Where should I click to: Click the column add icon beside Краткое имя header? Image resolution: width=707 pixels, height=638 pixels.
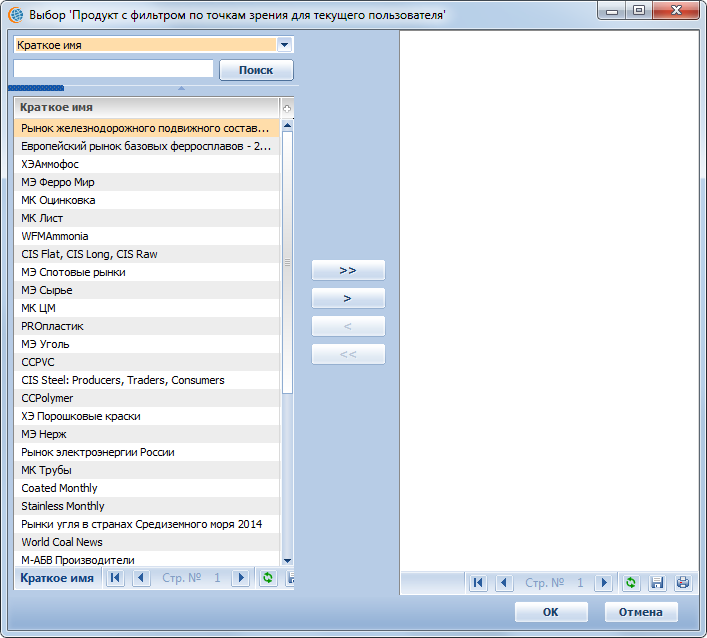(x=287, y=108)
